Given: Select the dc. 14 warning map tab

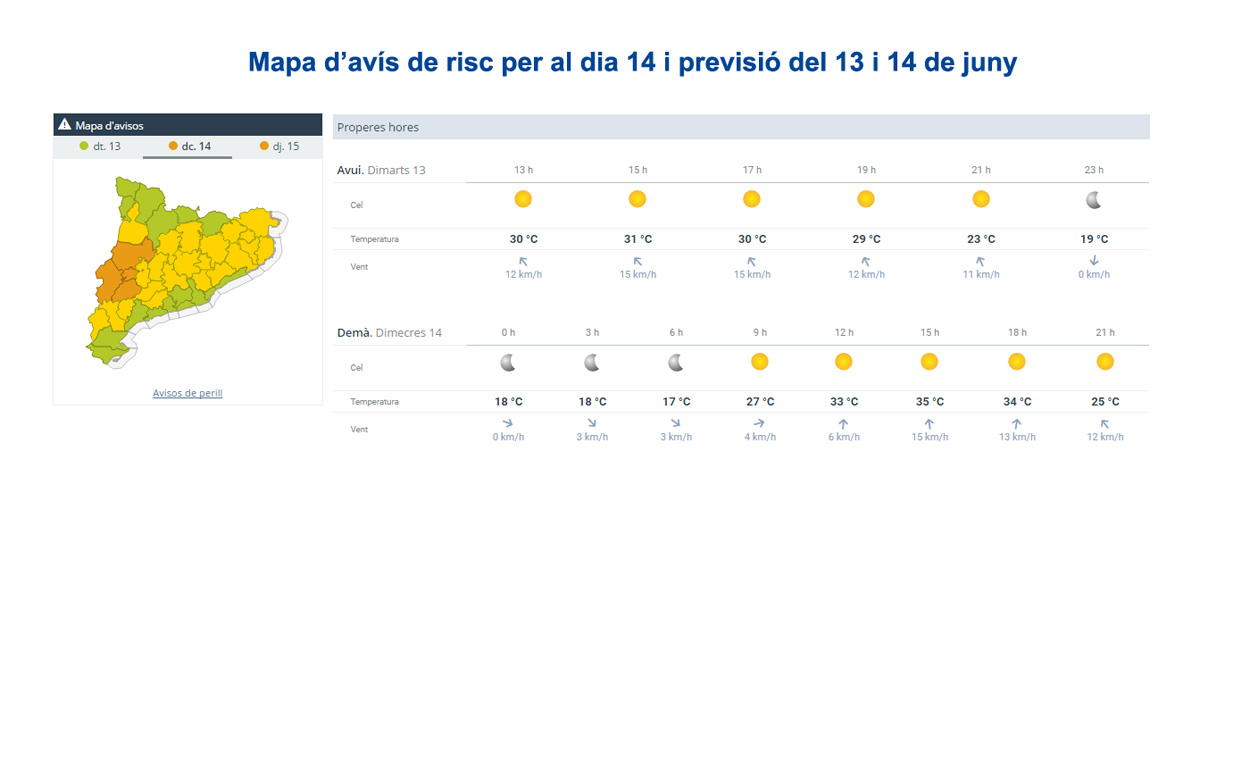Looking at the screenshot, I should tap(188, 147).
